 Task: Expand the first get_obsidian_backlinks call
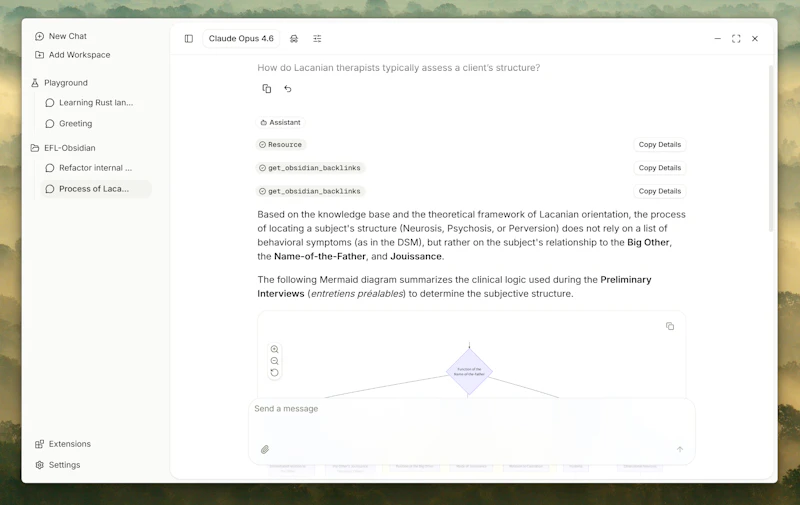click(x=310, y=168)
